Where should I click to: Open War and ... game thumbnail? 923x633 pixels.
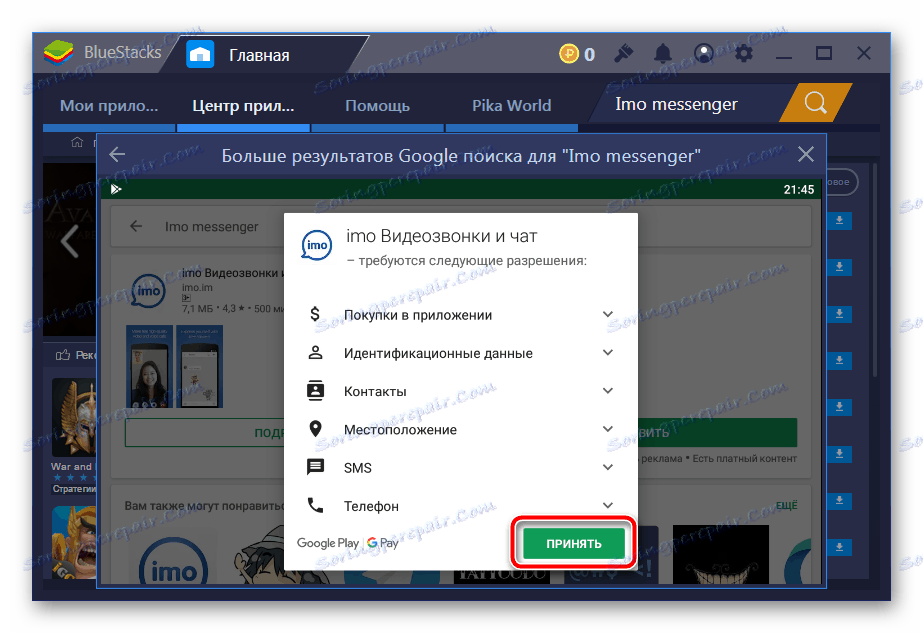(x=74, y=417)
